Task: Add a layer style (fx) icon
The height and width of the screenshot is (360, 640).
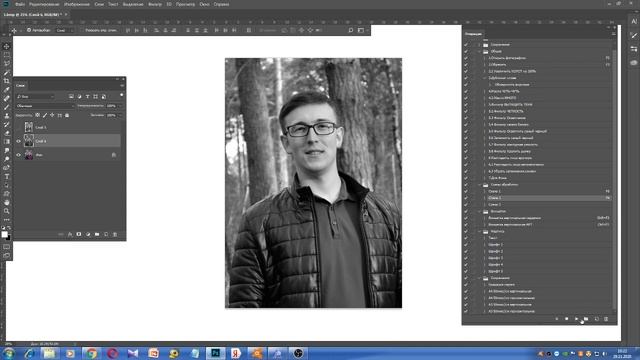Action: tap(70, 234)
